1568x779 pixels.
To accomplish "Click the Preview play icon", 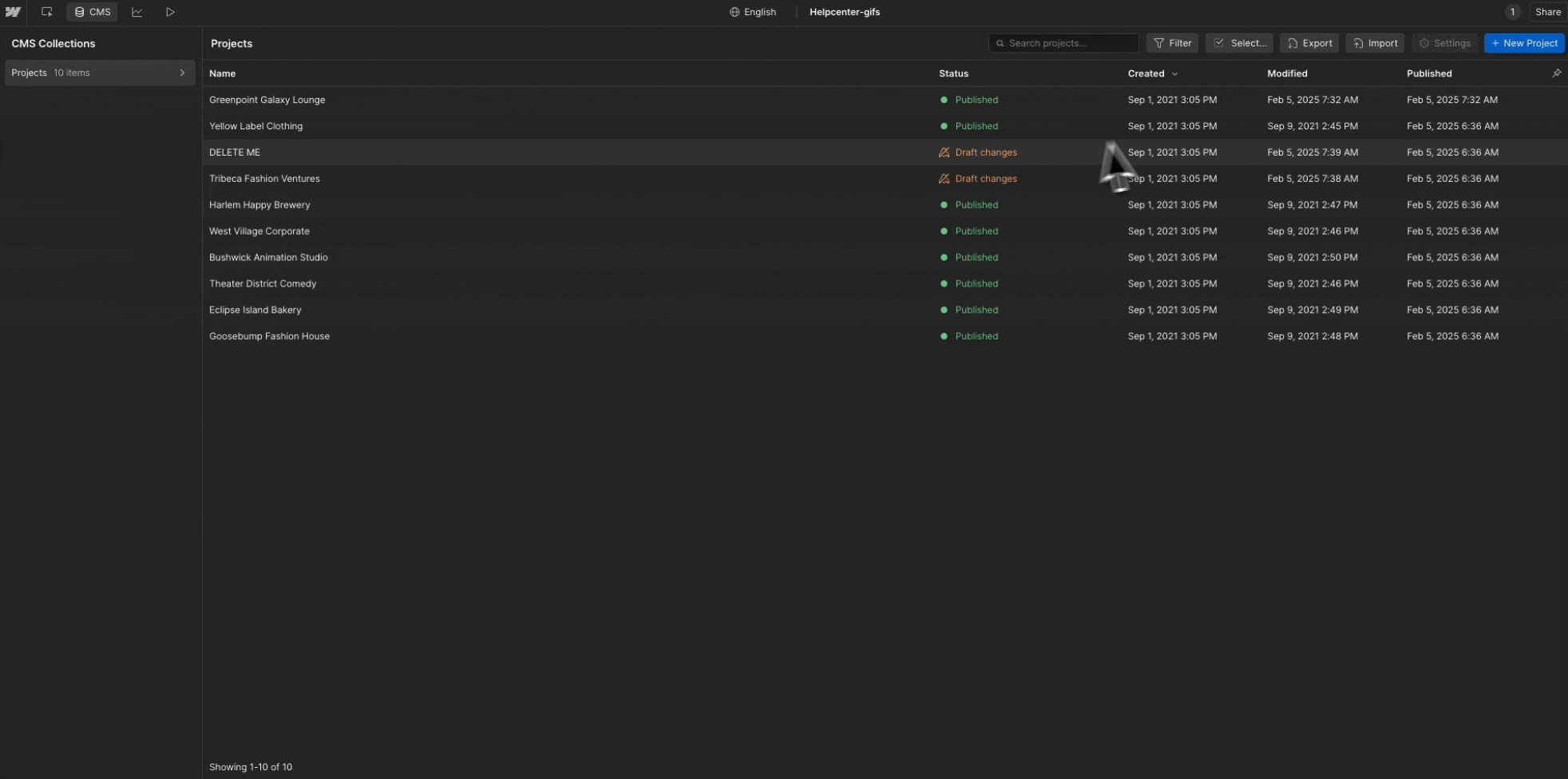I will 170,12.
